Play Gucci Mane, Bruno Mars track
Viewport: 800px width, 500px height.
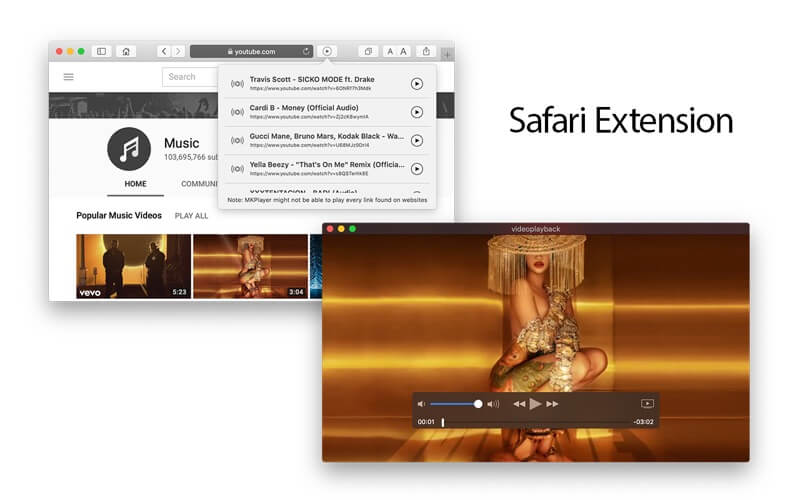(417, 141)
